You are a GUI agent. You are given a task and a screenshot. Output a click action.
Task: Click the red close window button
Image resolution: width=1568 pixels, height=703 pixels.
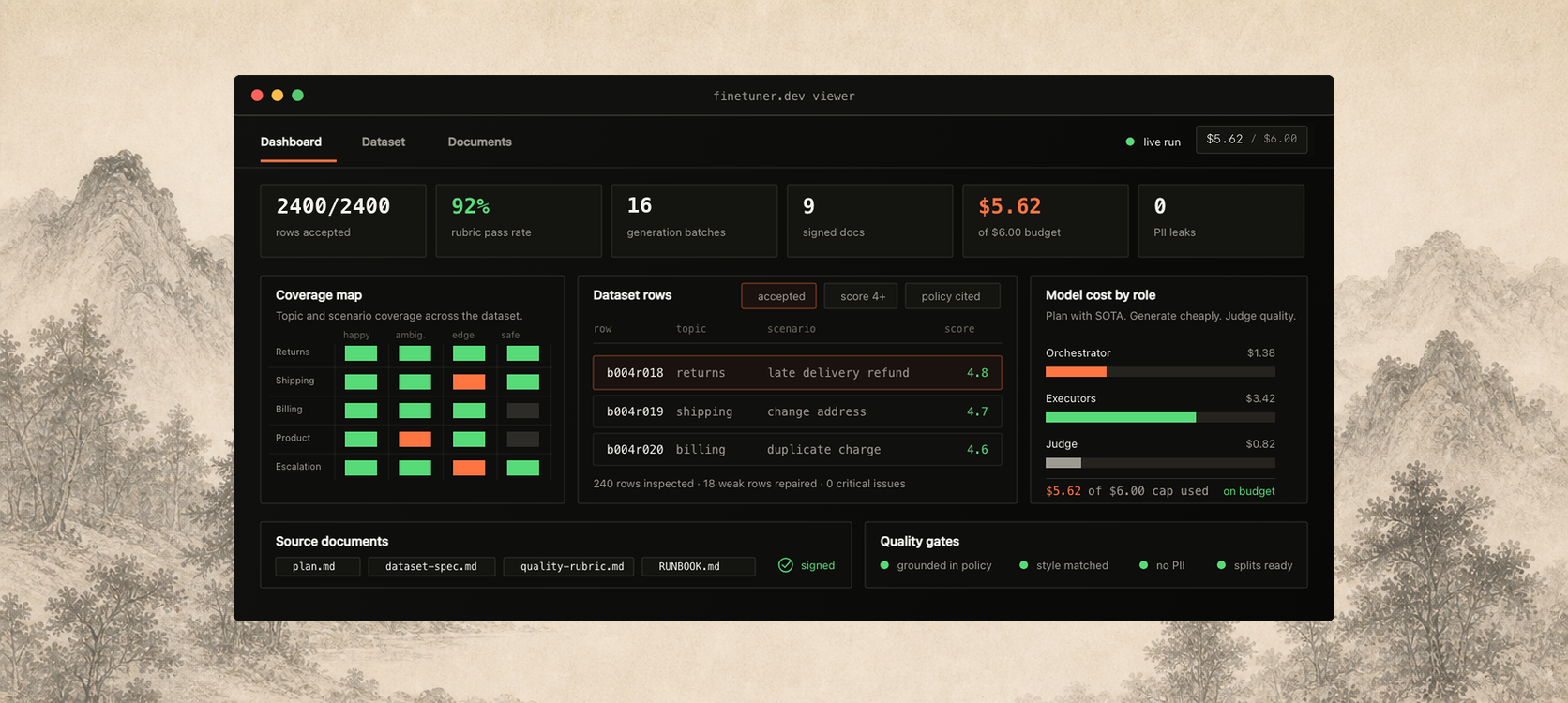point(257,96)
